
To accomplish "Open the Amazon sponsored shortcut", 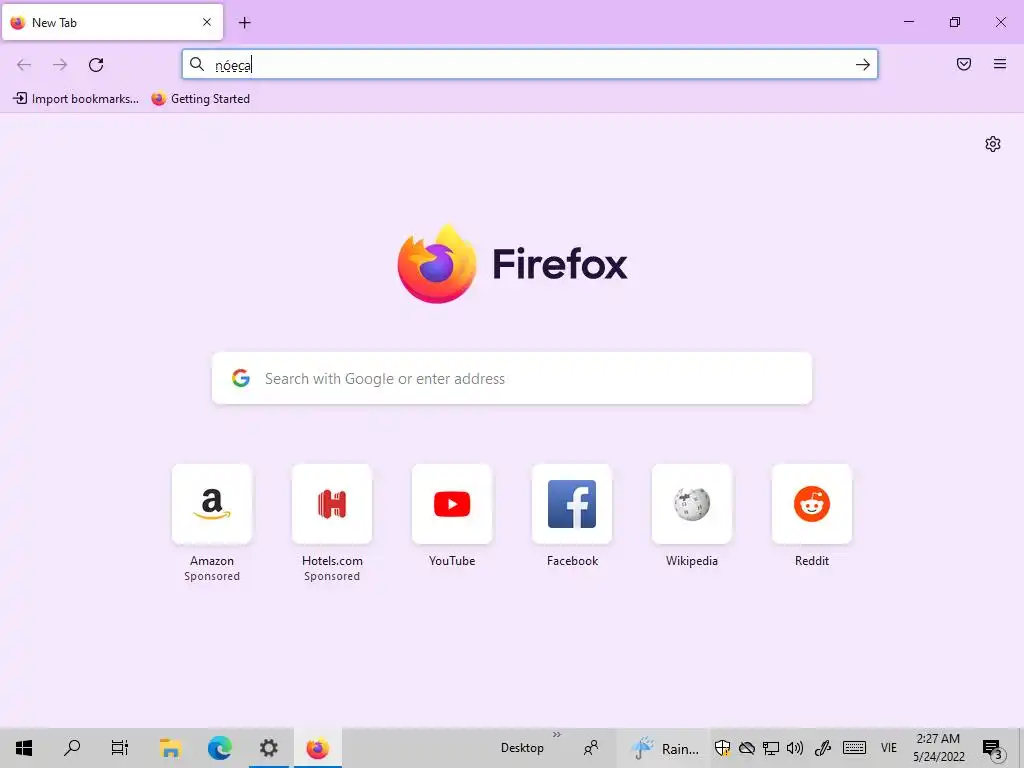I will 212,504.
